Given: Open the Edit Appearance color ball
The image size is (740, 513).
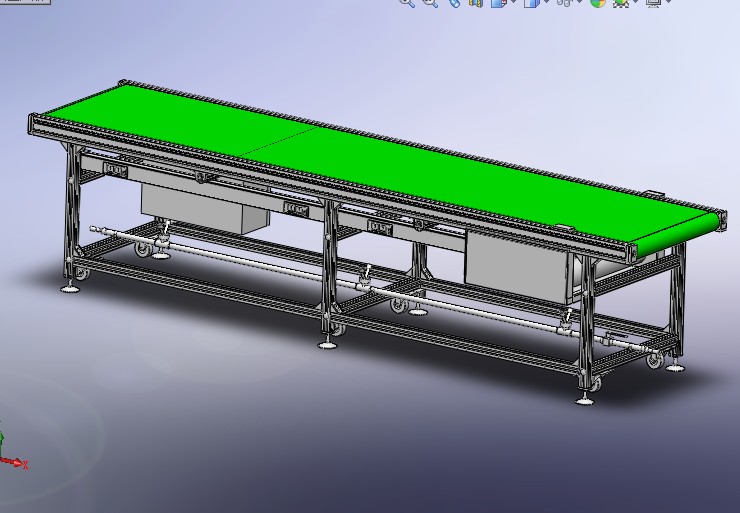Looking at the screenshot, I should click(598, 2).
